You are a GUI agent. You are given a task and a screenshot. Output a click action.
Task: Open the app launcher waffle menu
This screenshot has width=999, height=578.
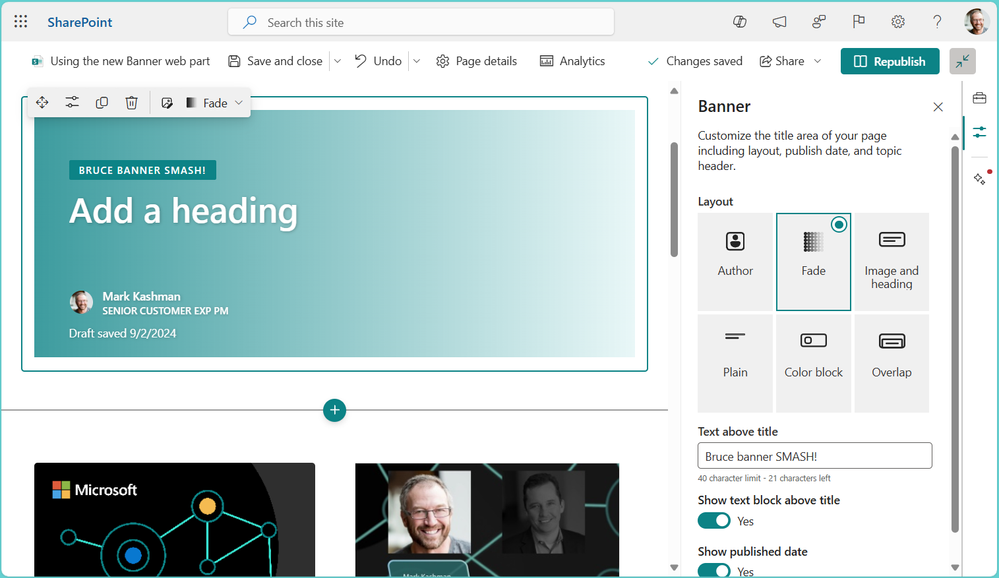20,22
